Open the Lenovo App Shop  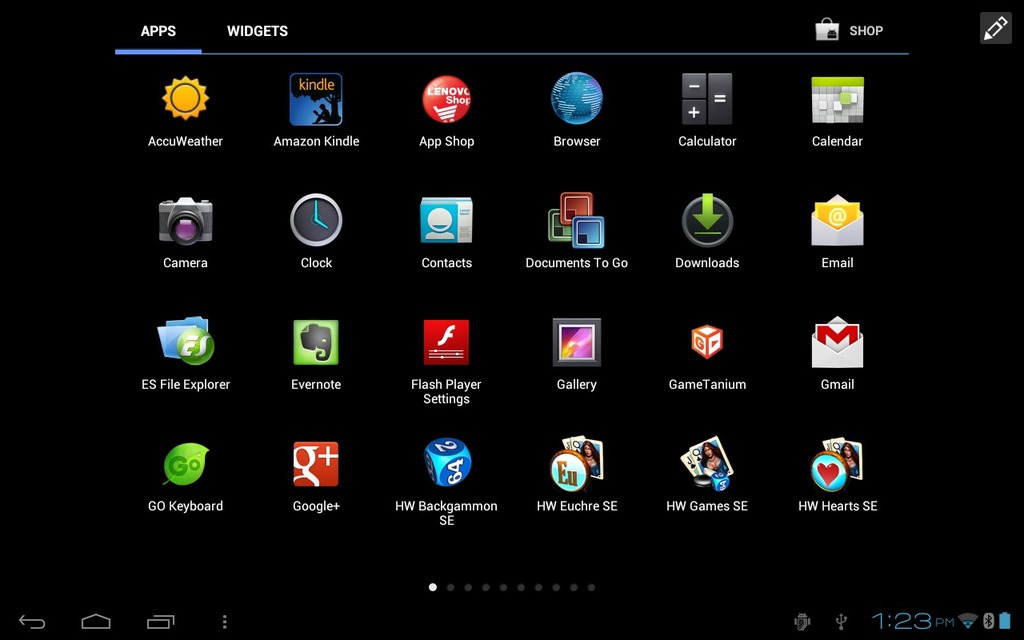coord(447,99)
